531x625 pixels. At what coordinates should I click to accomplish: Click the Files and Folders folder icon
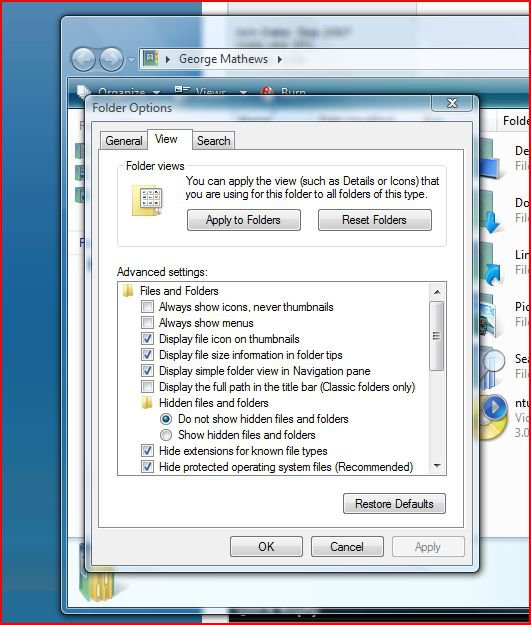128,291
